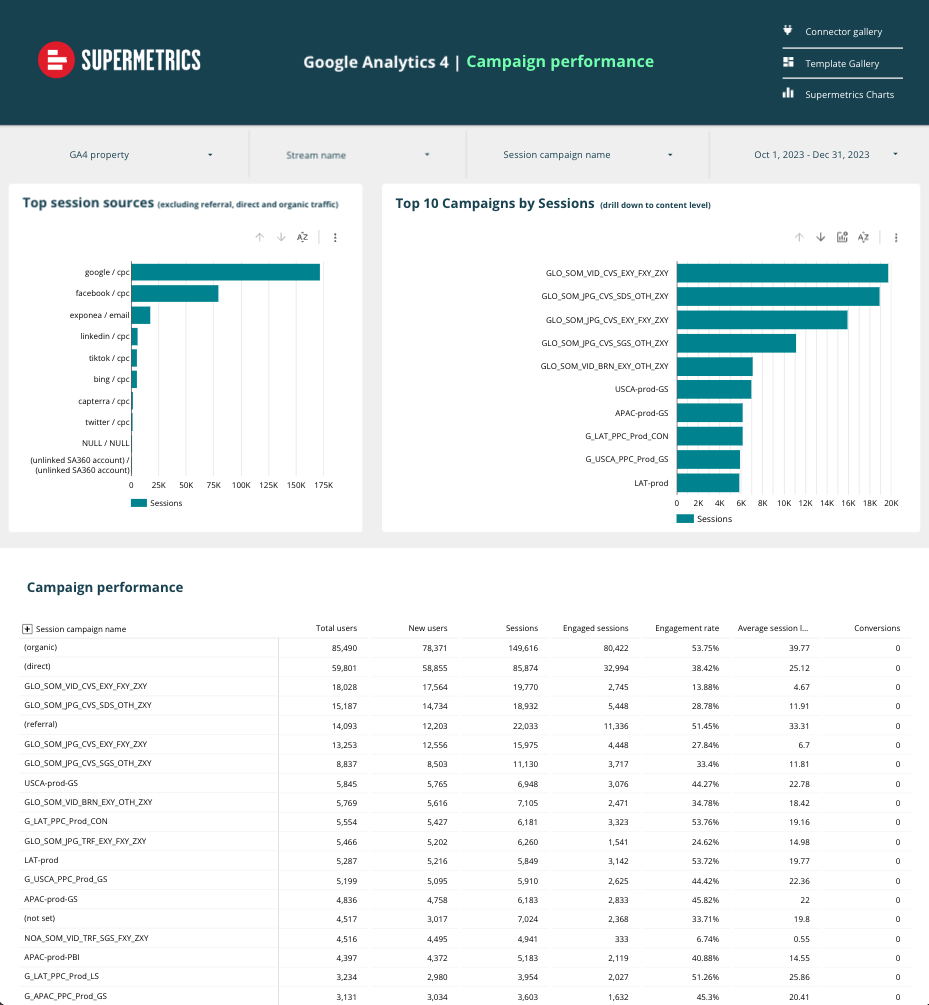
Task: Click the Template Gallery icon
Action: click(x=789, y=63)
